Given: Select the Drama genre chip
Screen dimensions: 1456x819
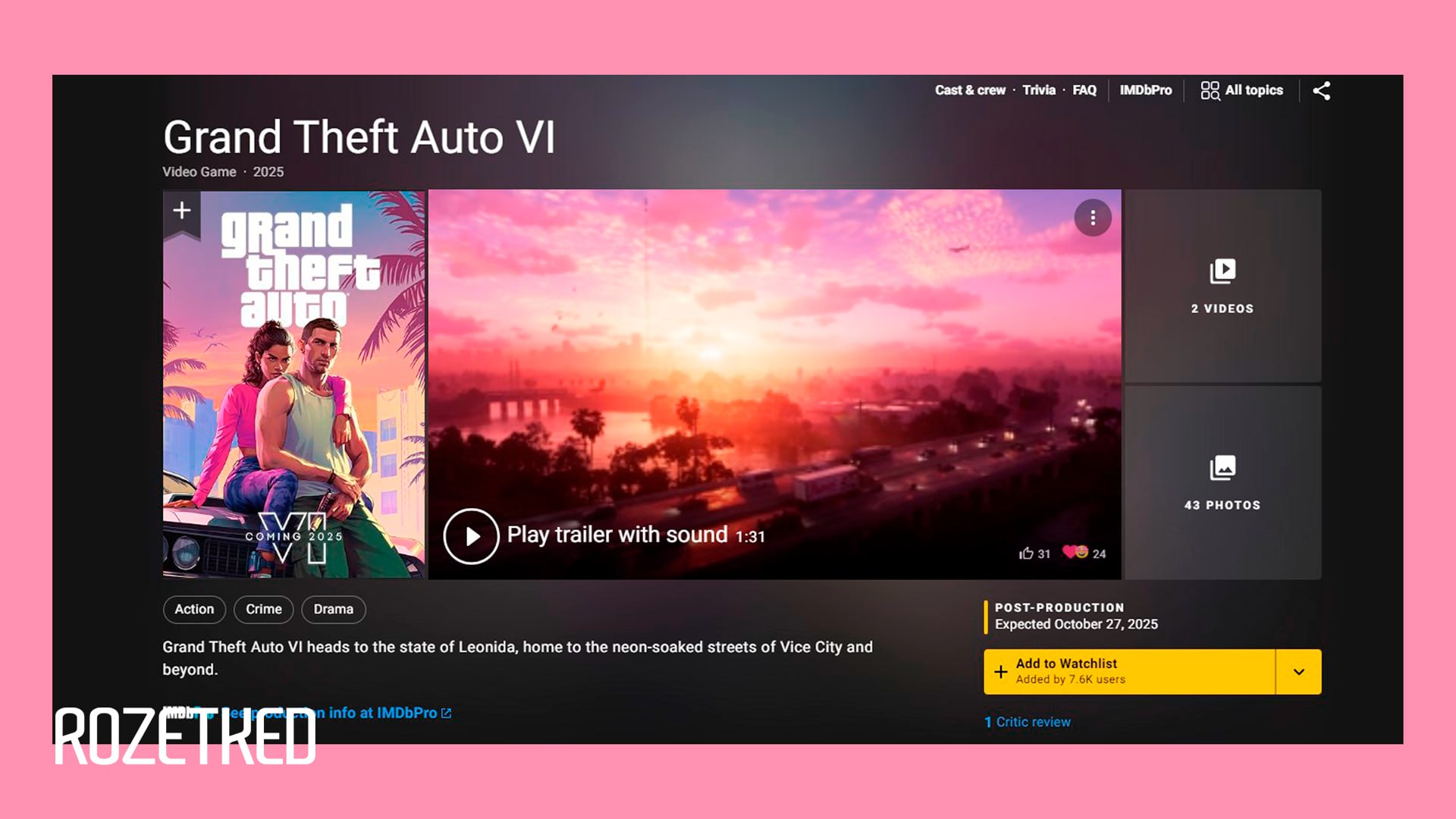Looking at the screenshot, I should click(334, 610).
